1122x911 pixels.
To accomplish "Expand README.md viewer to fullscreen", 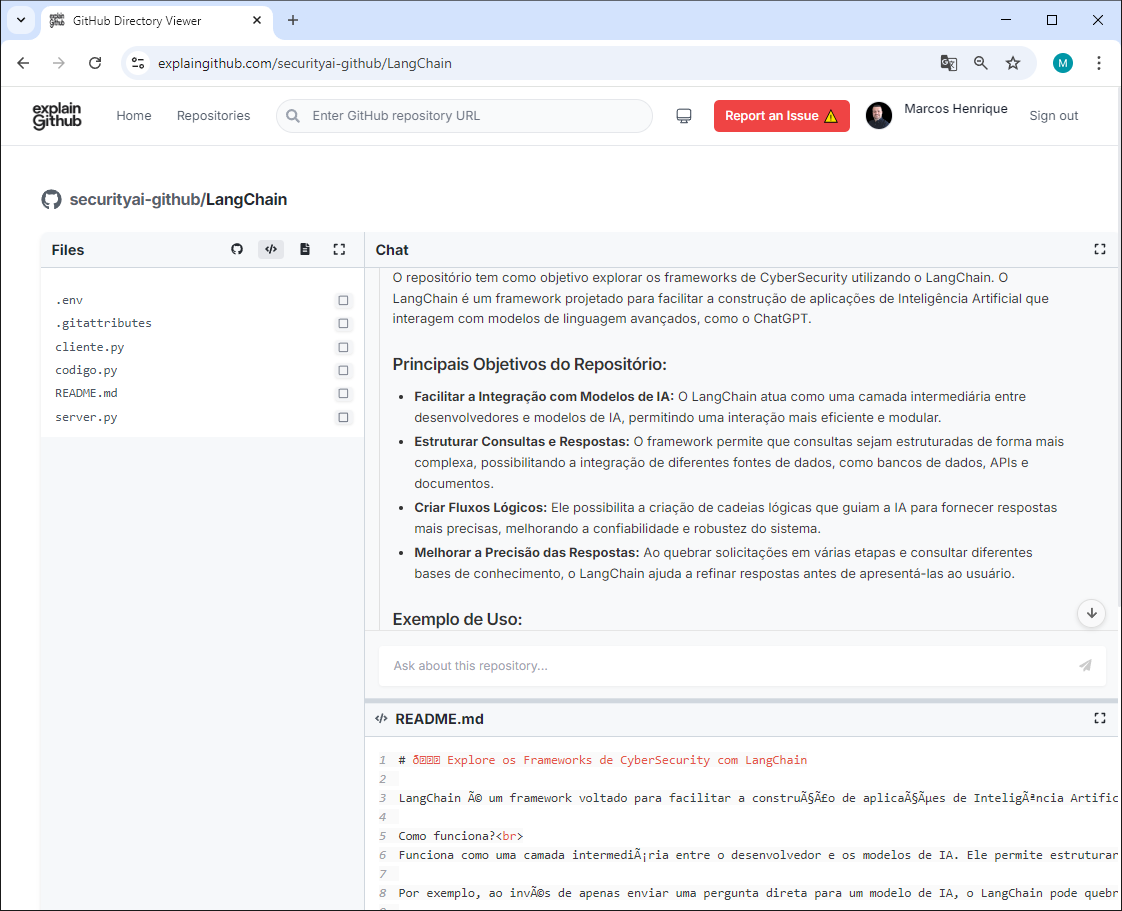I will click(1100, 718).
